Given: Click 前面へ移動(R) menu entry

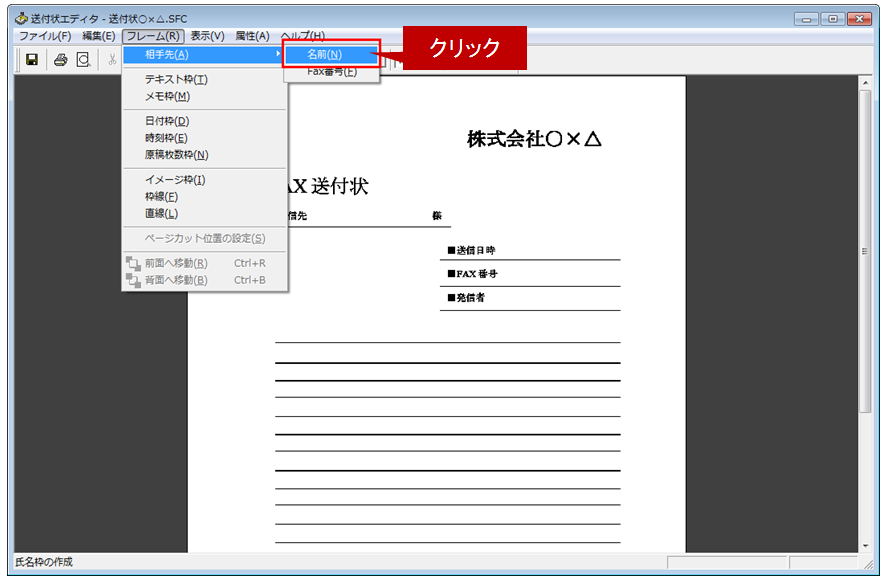Looking at the screenshot, I should click(204, 263).
